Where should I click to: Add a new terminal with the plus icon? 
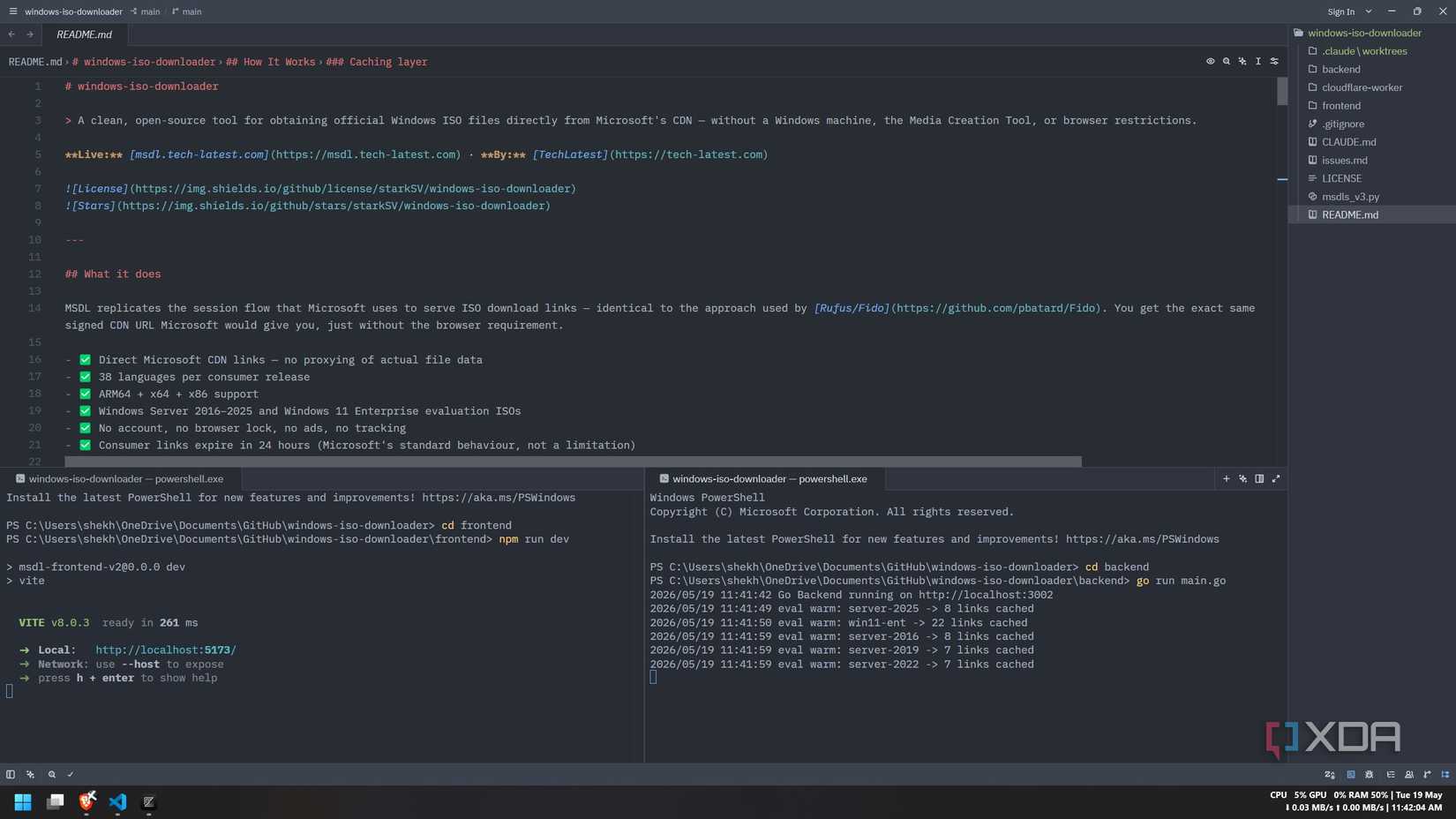pyautogui.click(x=1226, y=478)
